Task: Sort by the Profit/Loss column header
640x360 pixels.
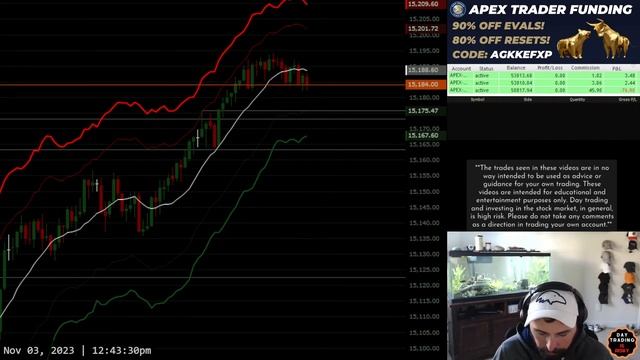Action: [550, 68]
